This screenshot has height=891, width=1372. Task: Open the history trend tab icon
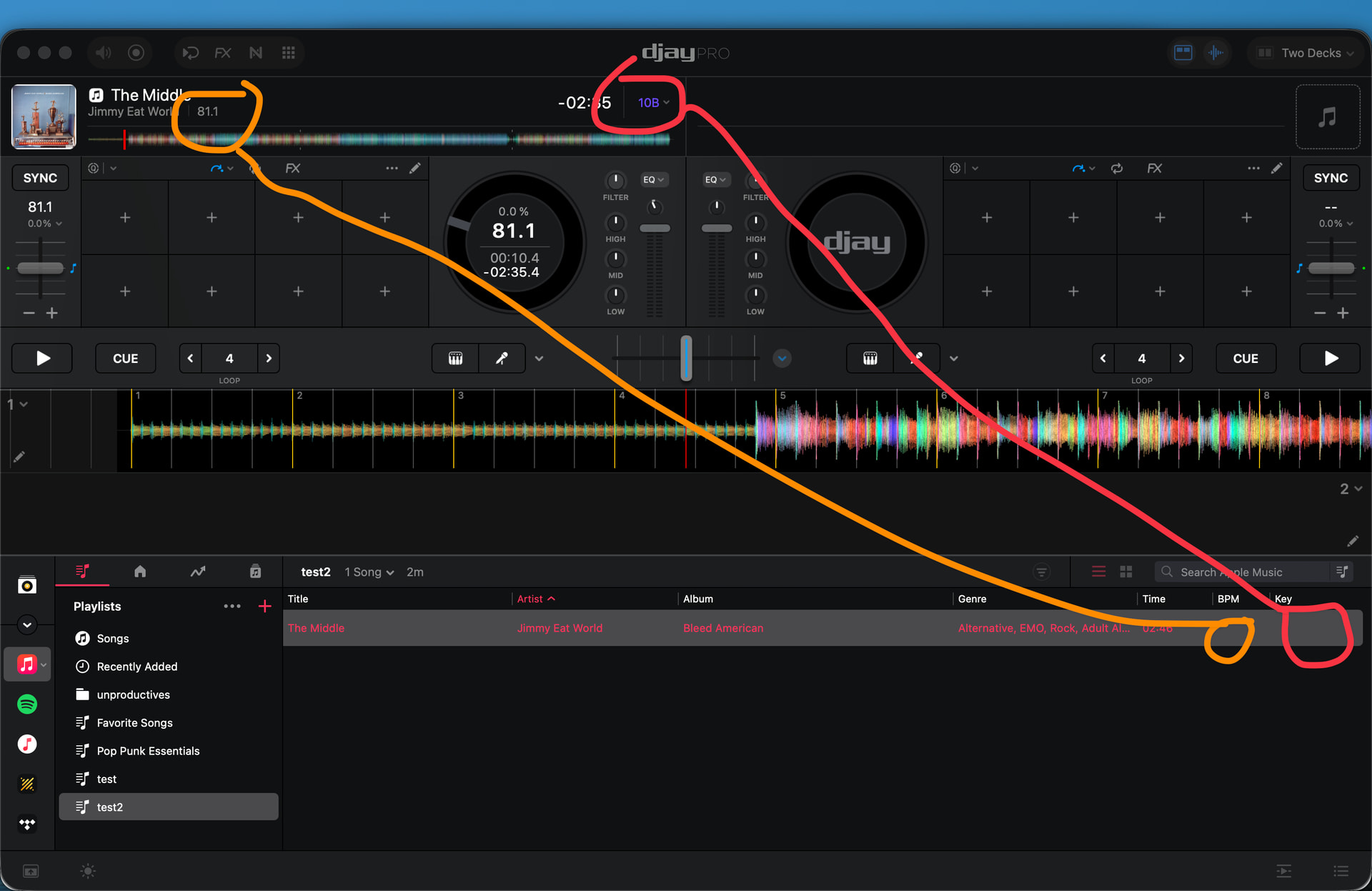[198, 572]
